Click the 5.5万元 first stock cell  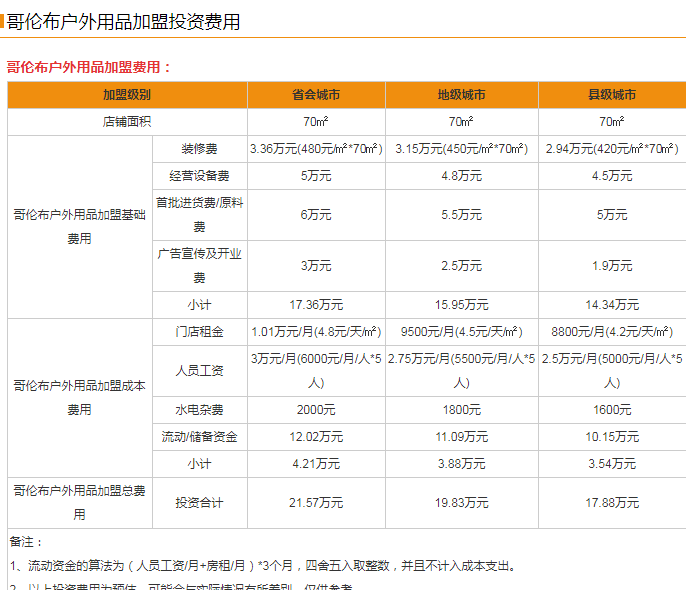coord(462,215)
